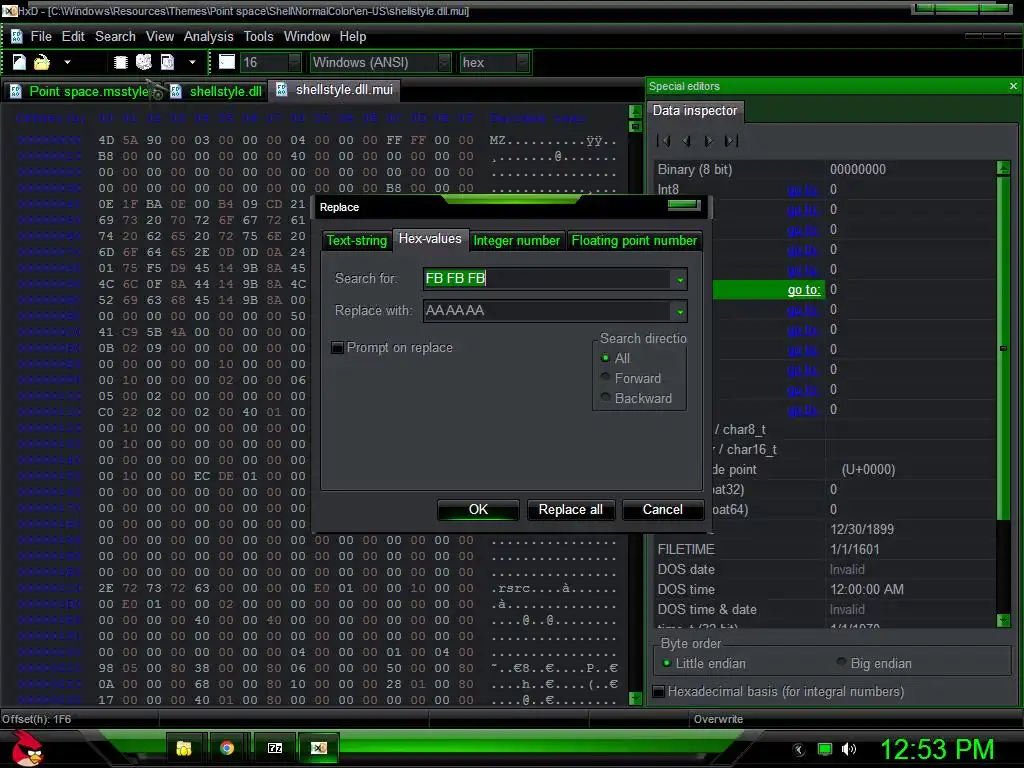1024x768 pixels.
Task: Click the bytes per row spinner arrows
Action: 295,62
